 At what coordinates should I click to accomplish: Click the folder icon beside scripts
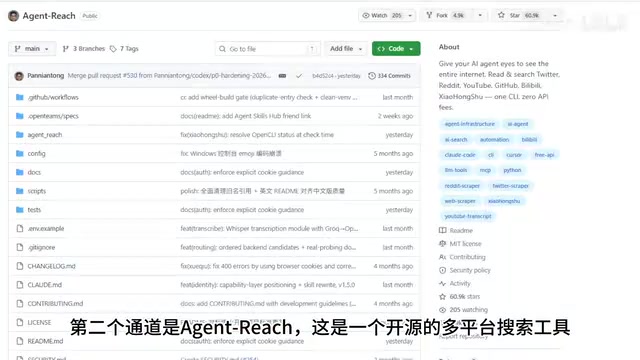click(x=20, y=191)
